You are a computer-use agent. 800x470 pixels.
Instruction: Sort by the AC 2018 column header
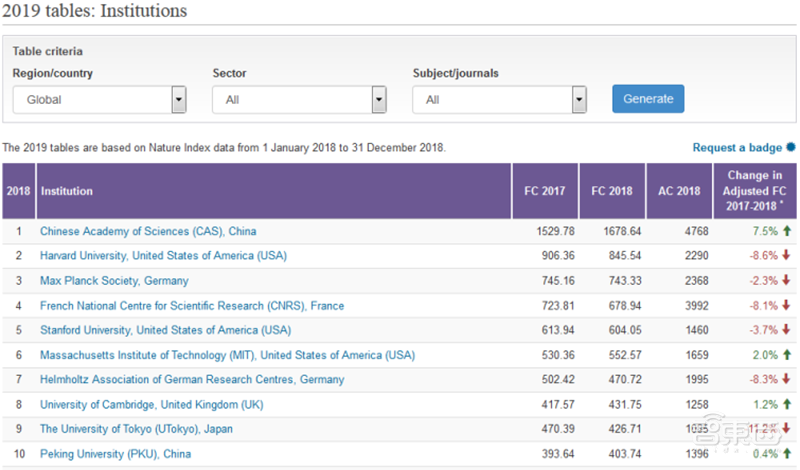click(679, 191)
